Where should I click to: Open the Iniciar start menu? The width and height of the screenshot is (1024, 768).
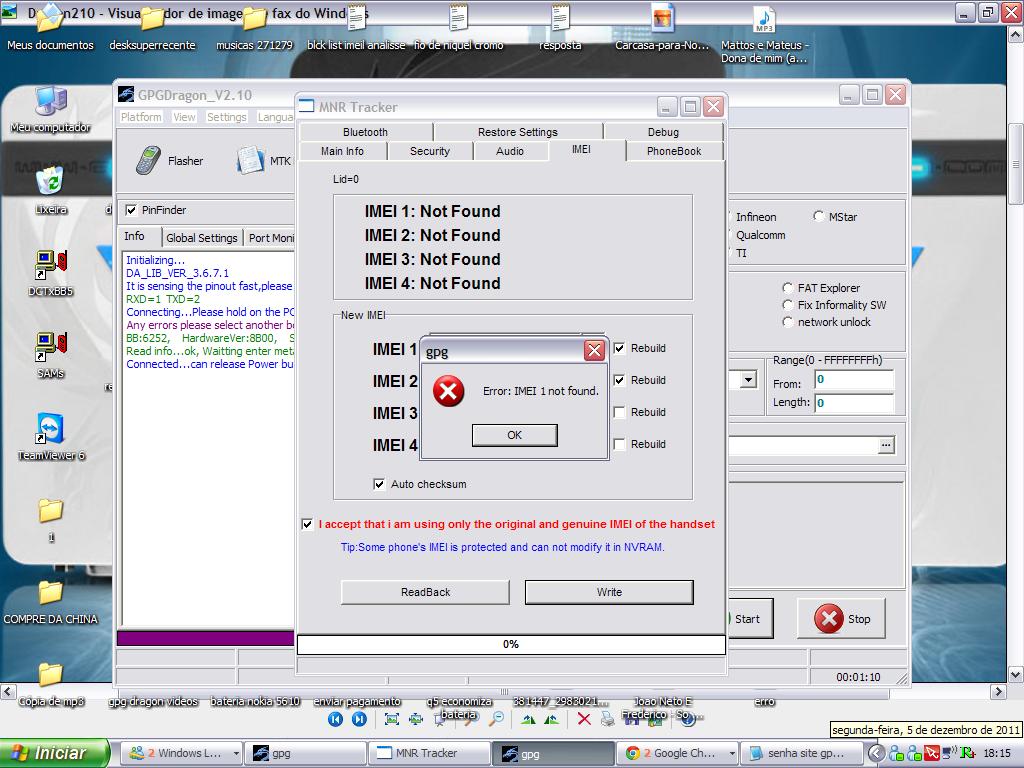[x=54, y=753]
